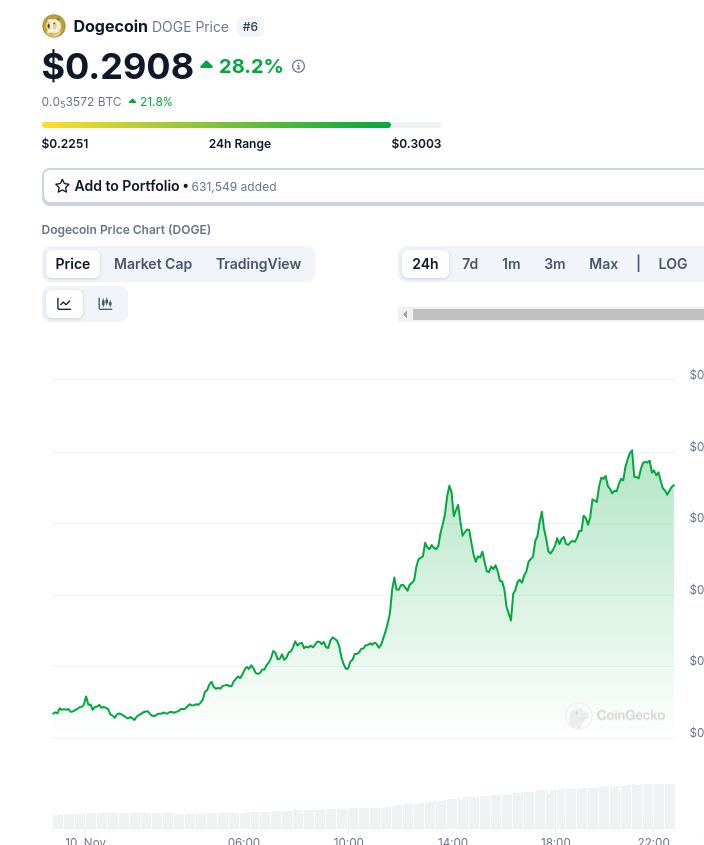Screen dimensions: 704x845
Task: Click the horizontal chart scrollbar track
Action: pos(558,315)
